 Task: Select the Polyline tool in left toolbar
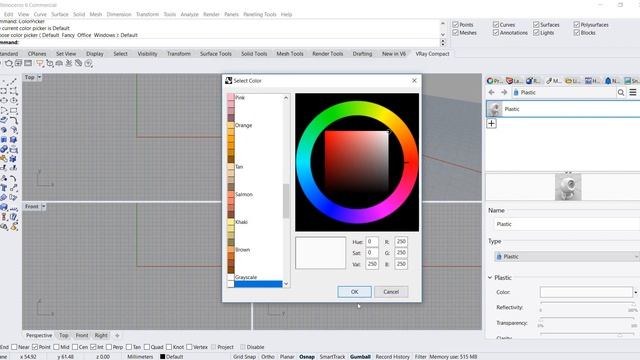click(13, 81)
